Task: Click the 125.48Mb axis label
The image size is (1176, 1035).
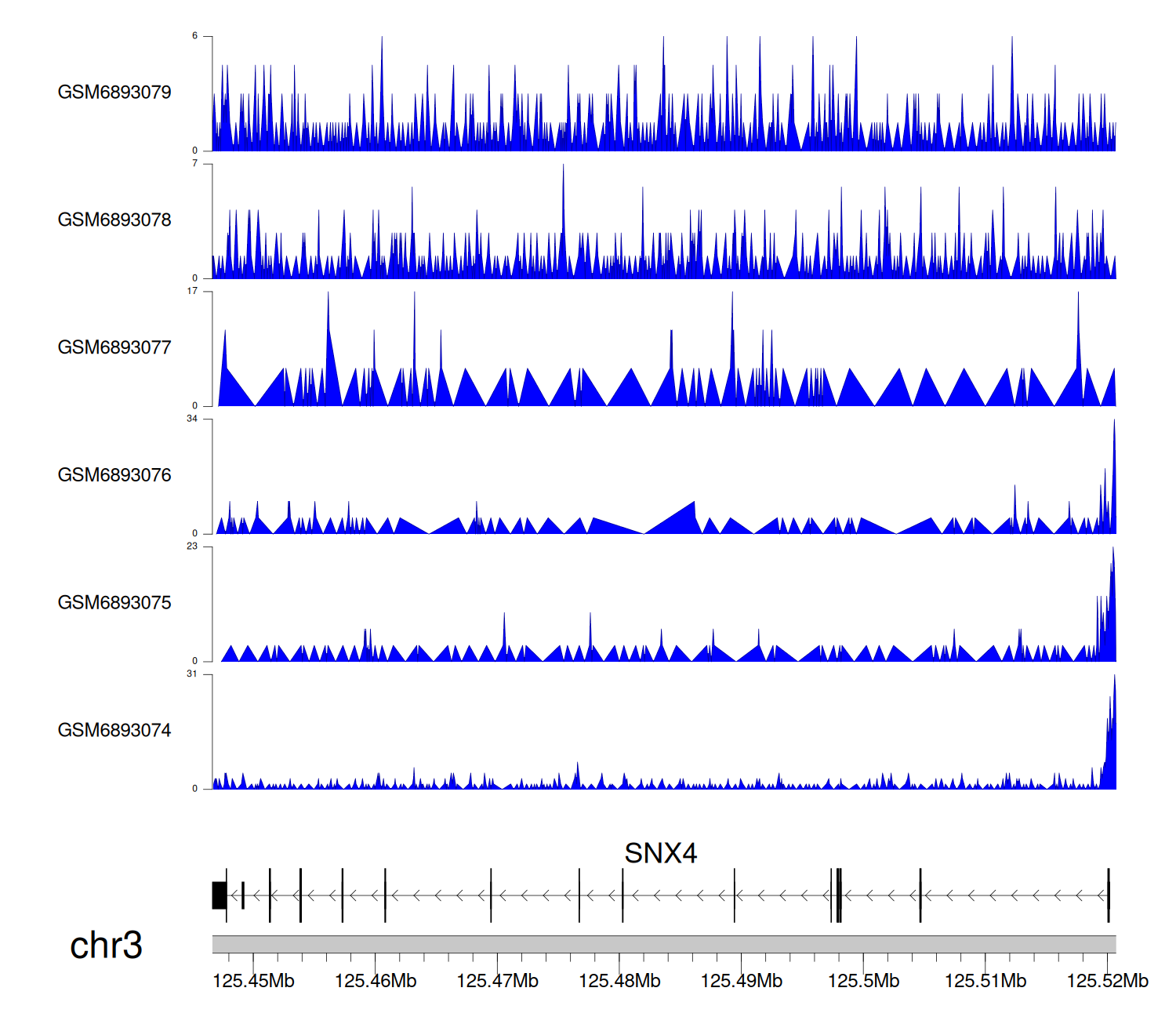Action: [x=619, y=981]
